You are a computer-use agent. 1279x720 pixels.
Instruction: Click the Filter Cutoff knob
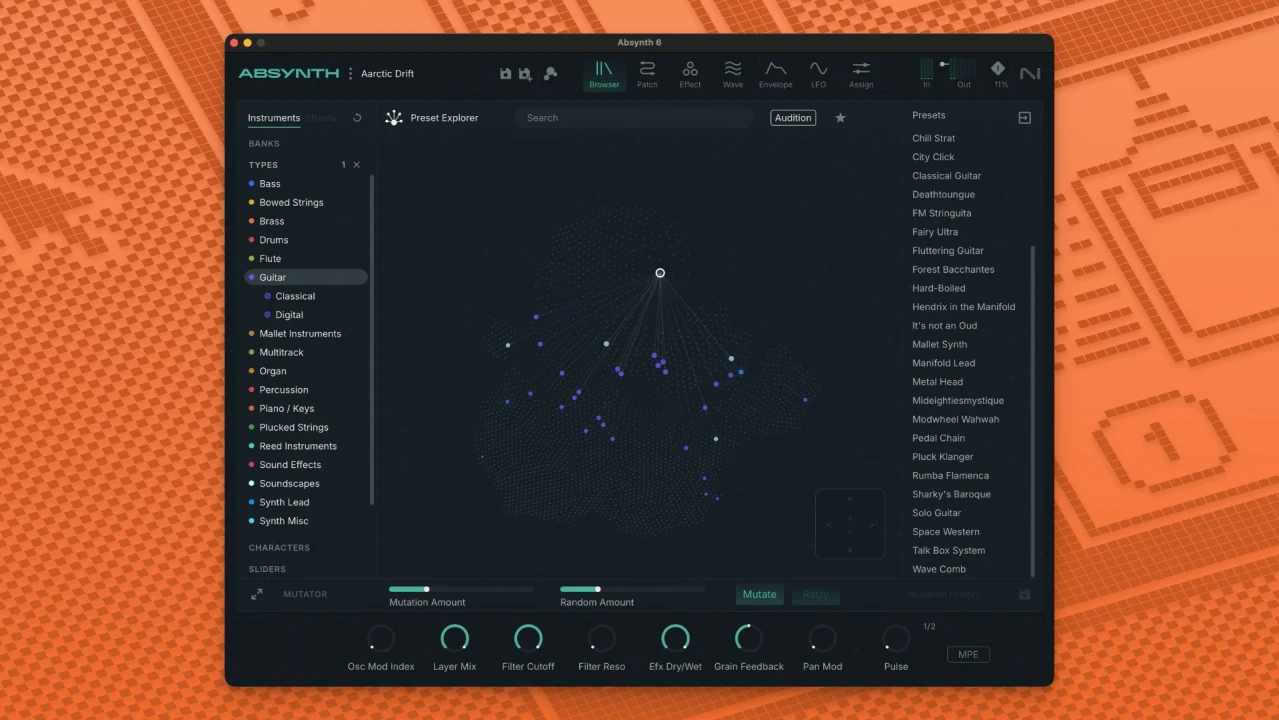coord(528,638)
